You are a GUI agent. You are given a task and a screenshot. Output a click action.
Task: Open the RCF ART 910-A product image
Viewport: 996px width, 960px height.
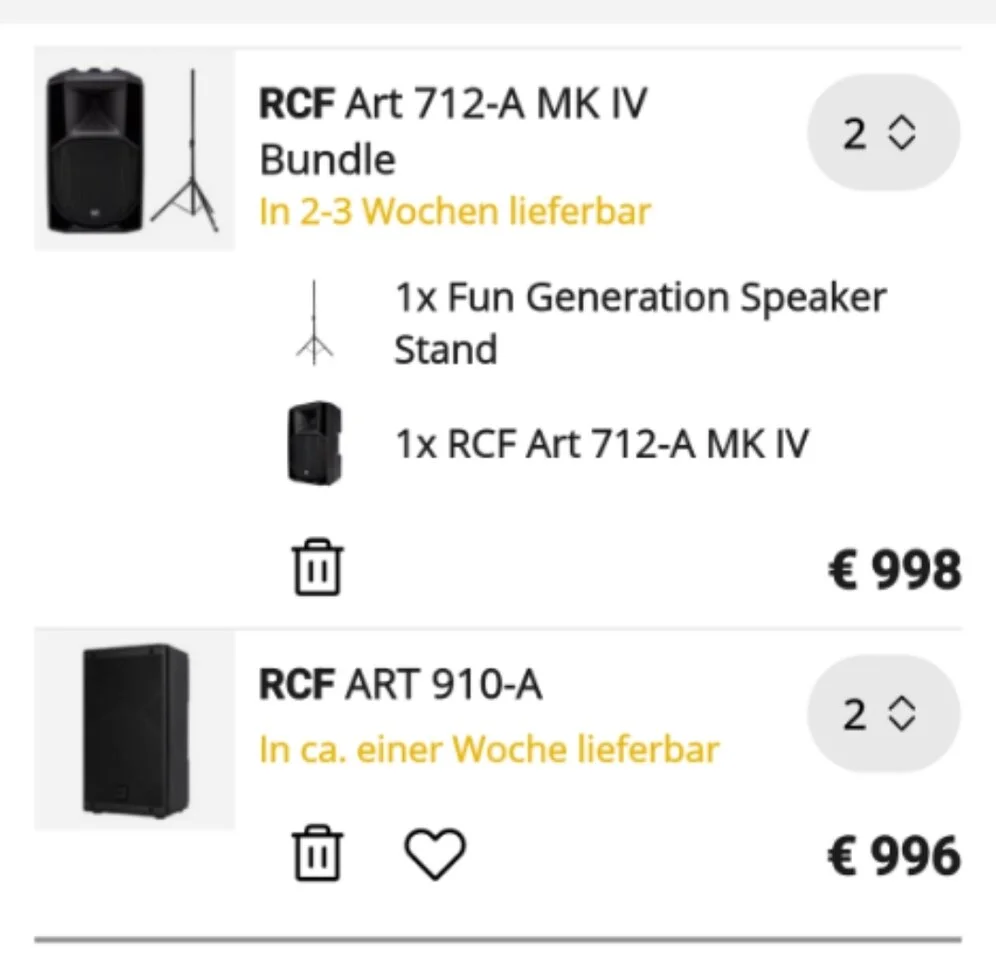click(x=135, y=730)
